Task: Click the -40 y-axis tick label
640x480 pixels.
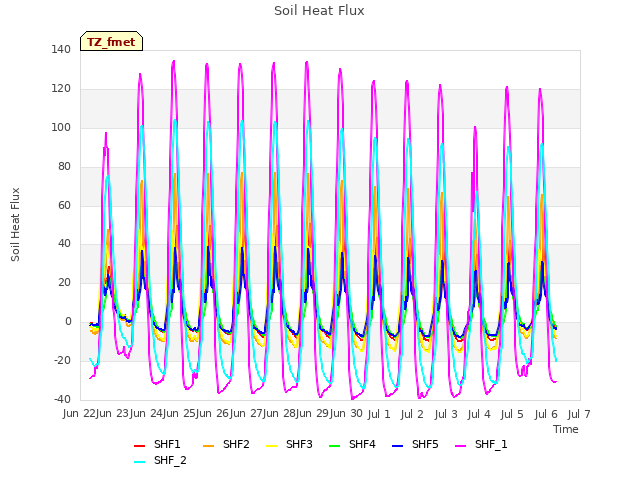Action: [62, 399]
